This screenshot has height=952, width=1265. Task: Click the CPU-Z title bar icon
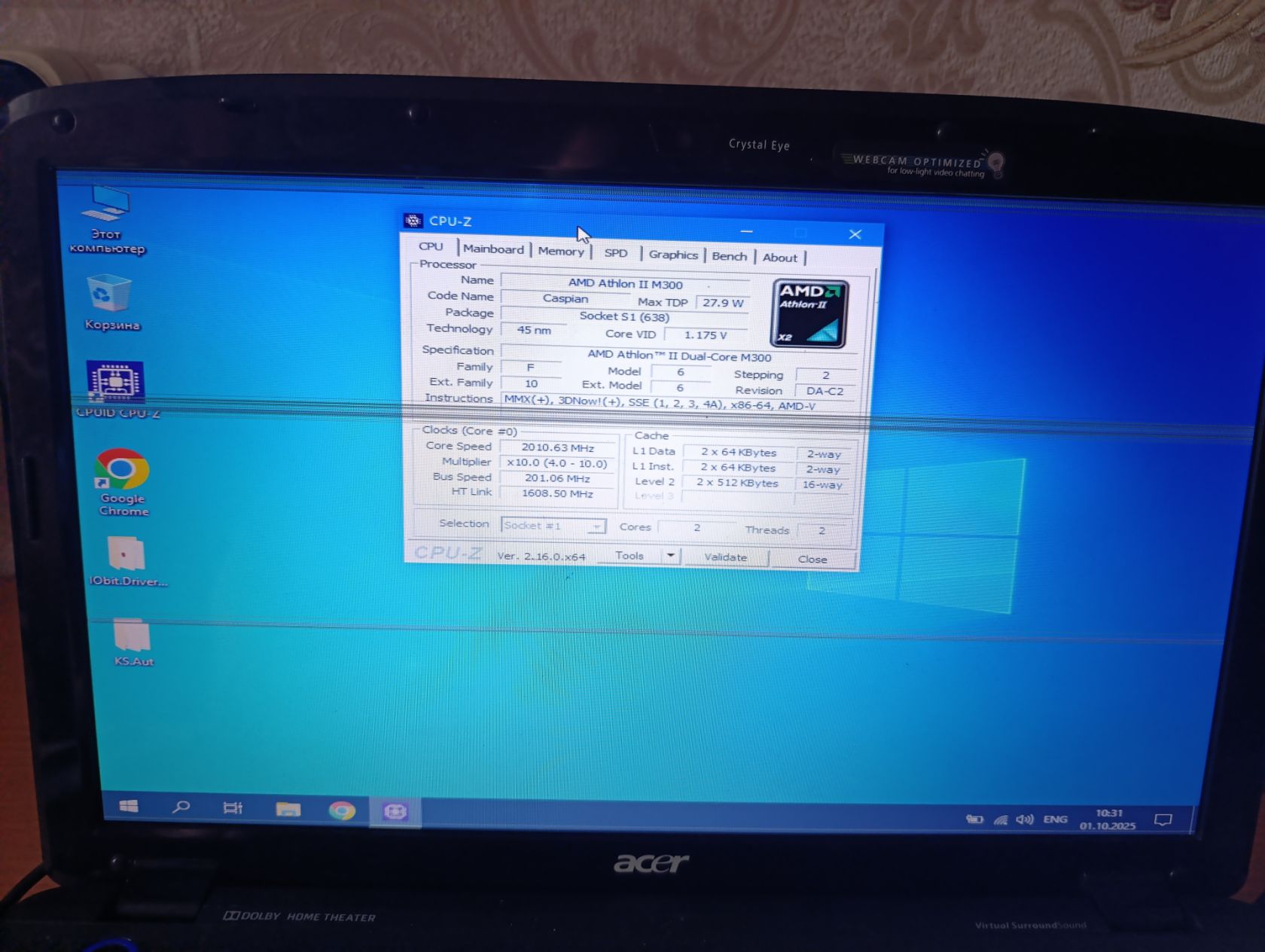point(413,220)
